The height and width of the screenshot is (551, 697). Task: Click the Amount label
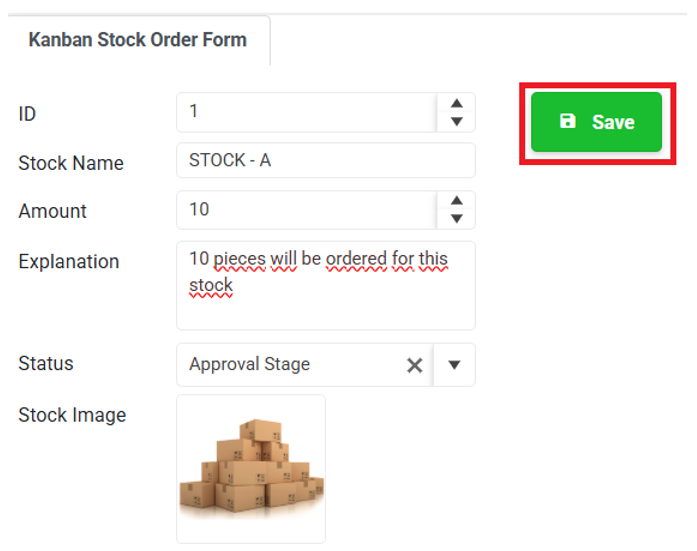(x=52, y=211)
